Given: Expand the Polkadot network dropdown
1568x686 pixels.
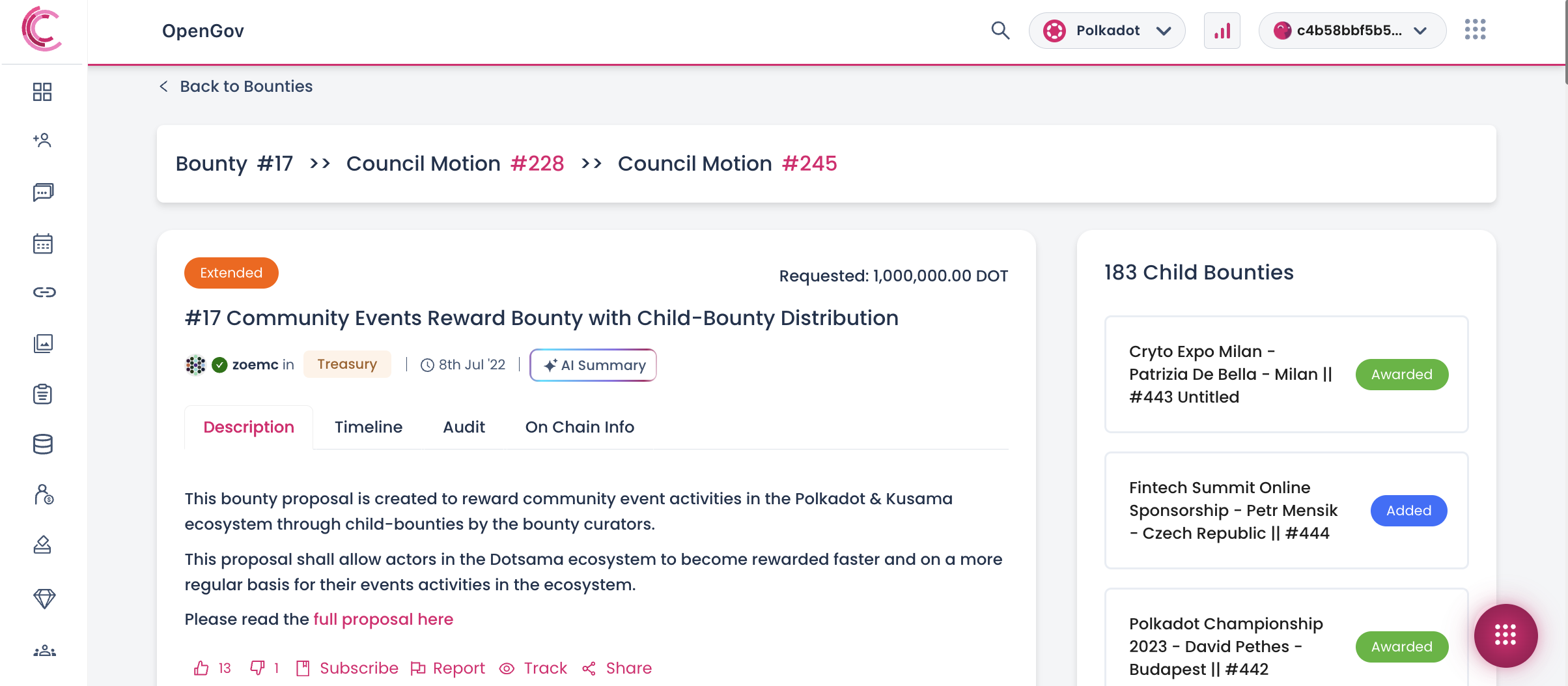Looking at the screenshot, I should pos(1107,31).
